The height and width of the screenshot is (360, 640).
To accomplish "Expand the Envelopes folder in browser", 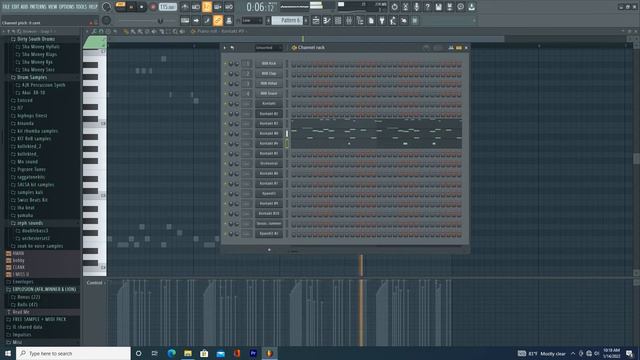I will (x=23, y=282).
